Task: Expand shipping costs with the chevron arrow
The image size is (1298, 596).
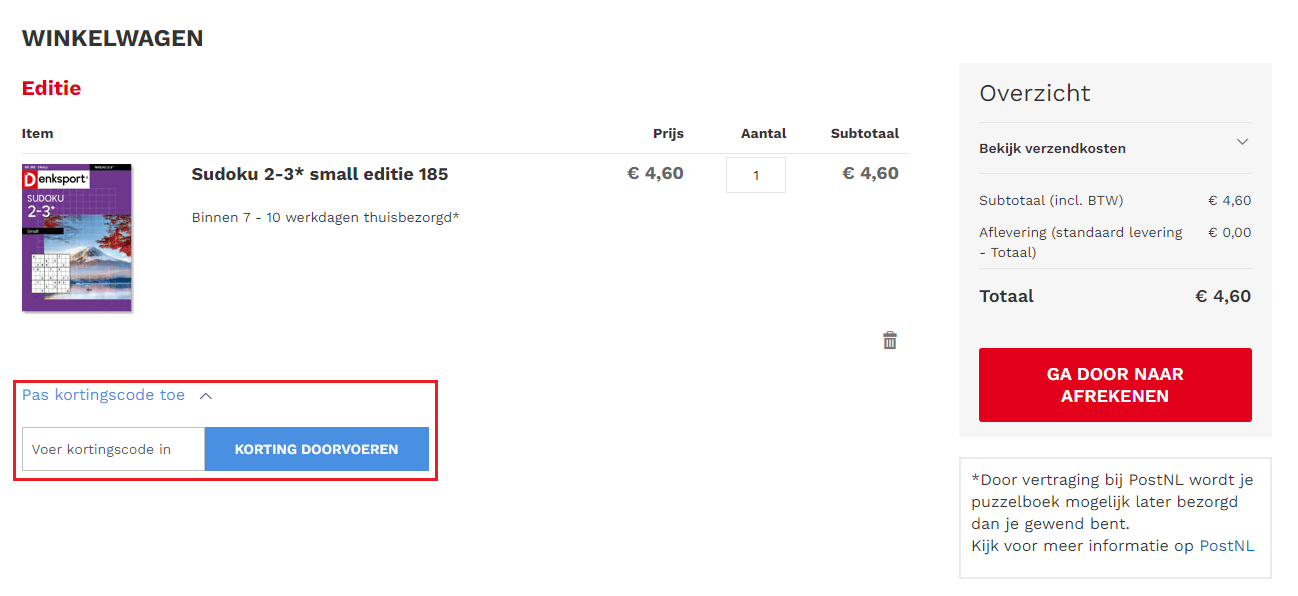Action: coord(1242,142)
